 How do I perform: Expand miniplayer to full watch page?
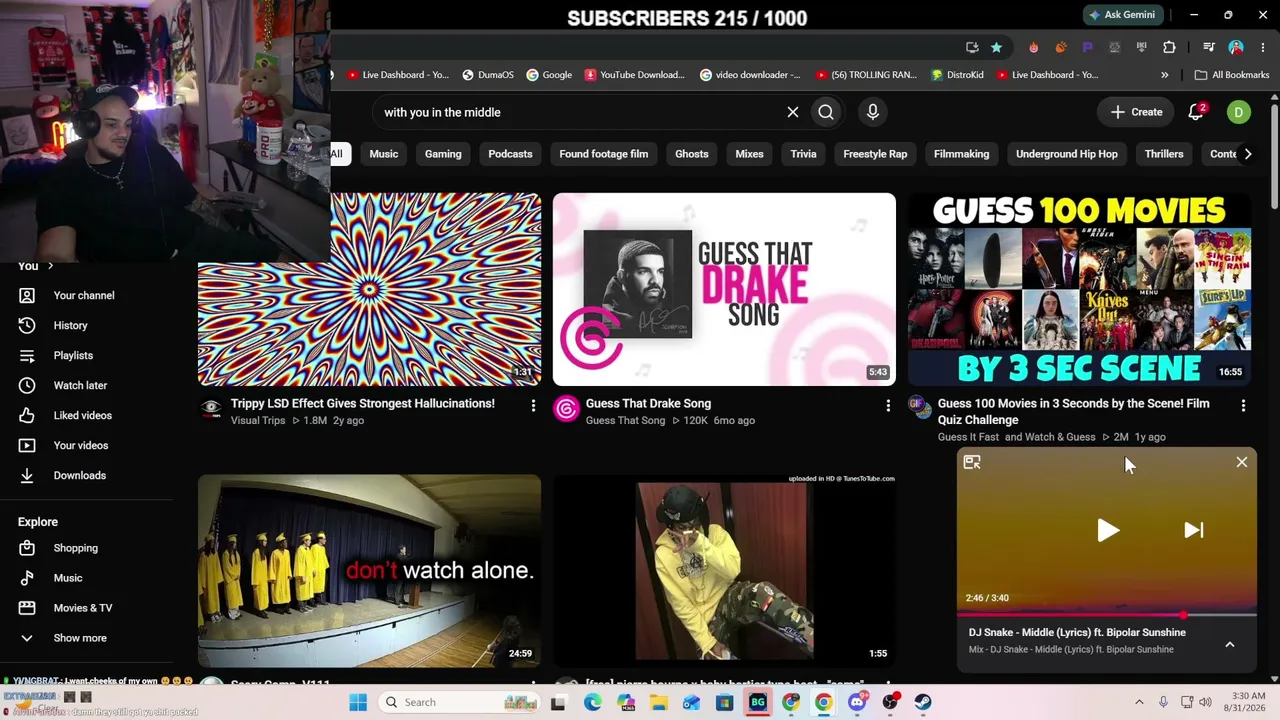pos(972,462)
